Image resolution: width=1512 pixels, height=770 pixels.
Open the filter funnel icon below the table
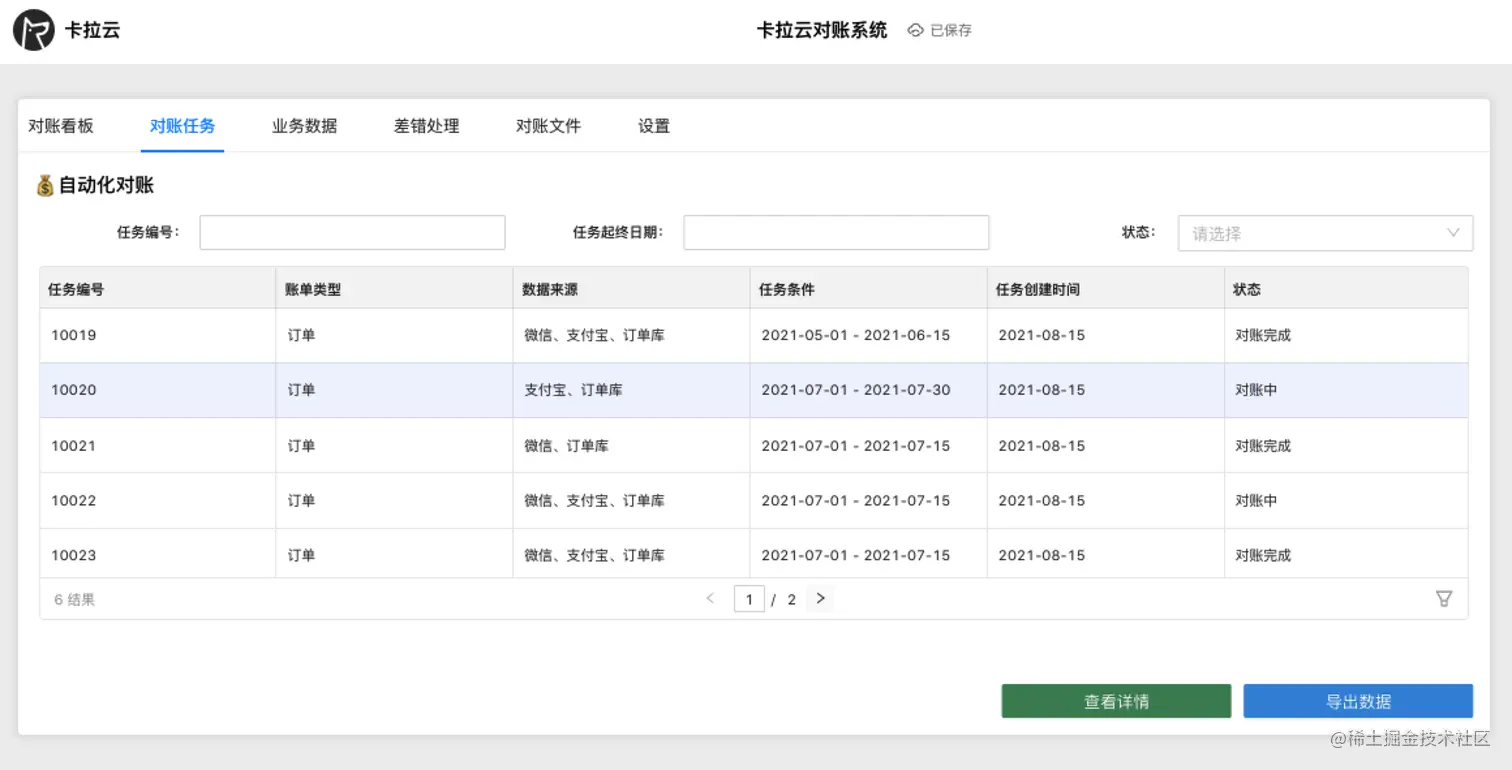[x=1444, y=598]
